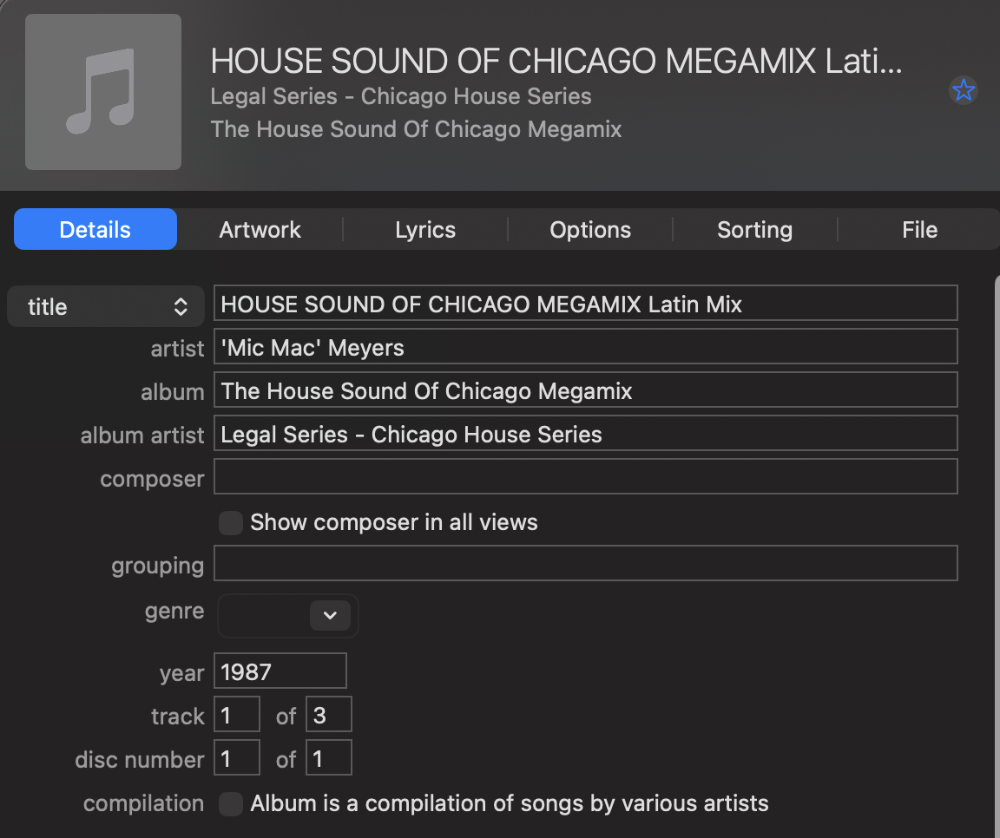Click the vertical scrollbar at right edge

coord(997,555)
